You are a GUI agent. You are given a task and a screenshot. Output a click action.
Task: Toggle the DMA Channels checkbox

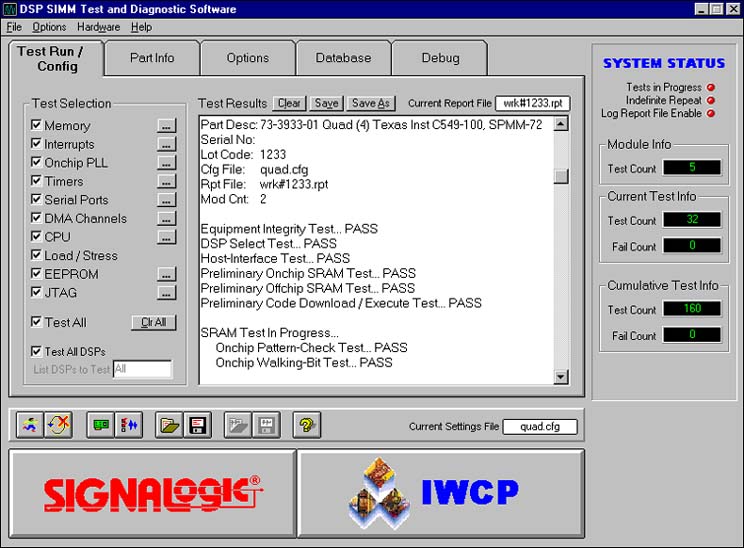(x=36, y=217)
